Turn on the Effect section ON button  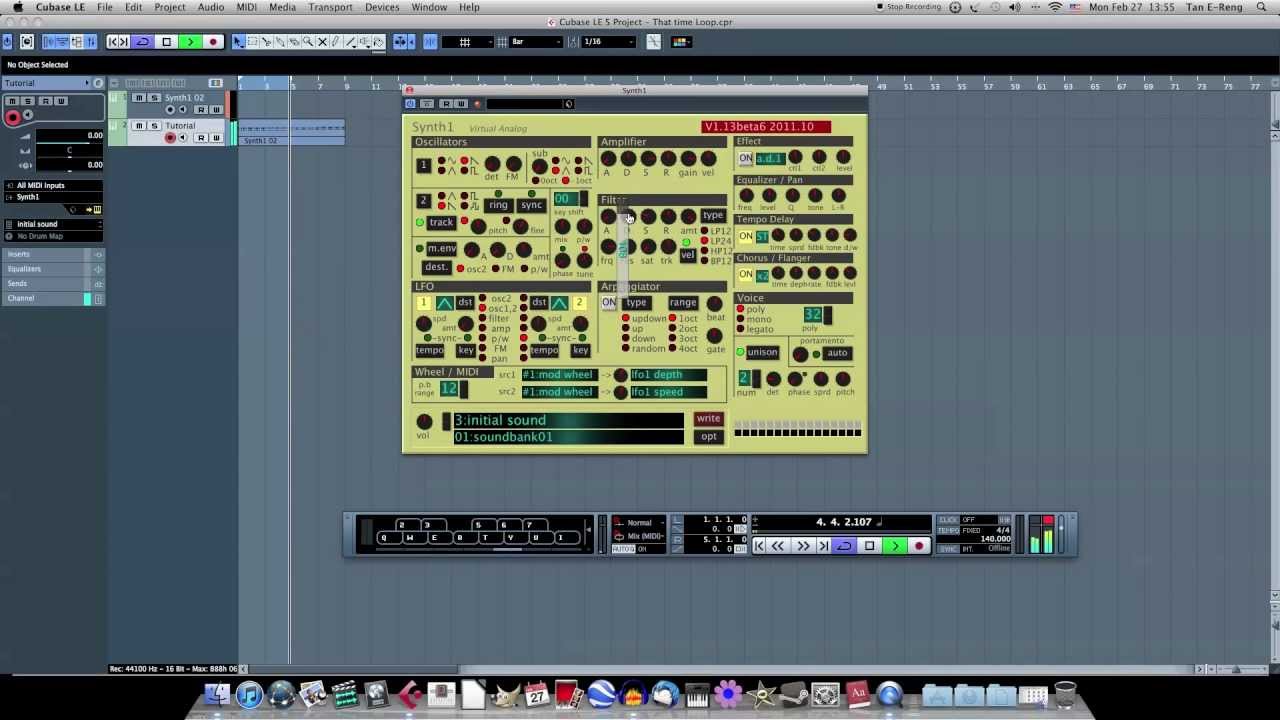pyautogui.click(x=746, y=159)
